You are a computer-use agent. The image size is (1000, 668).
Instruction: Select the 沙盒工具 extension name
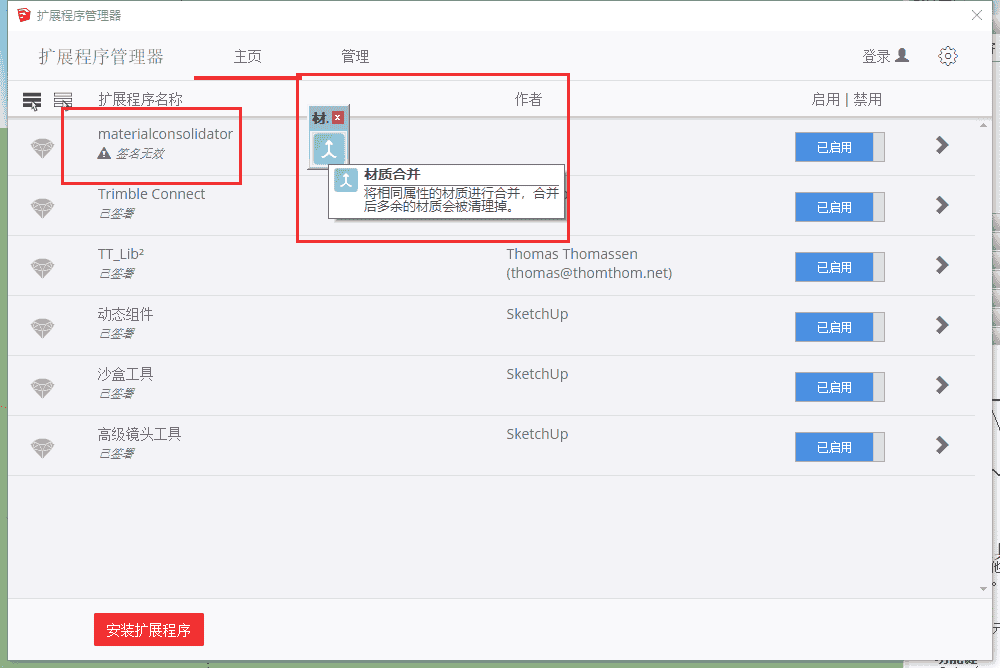pyautogui.click(x=126, y=374)
